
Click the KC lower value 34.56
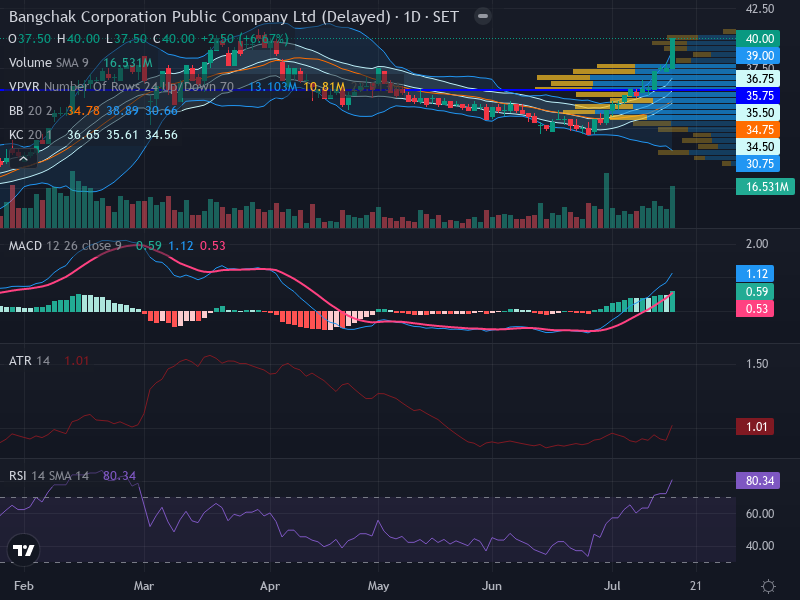161,135
